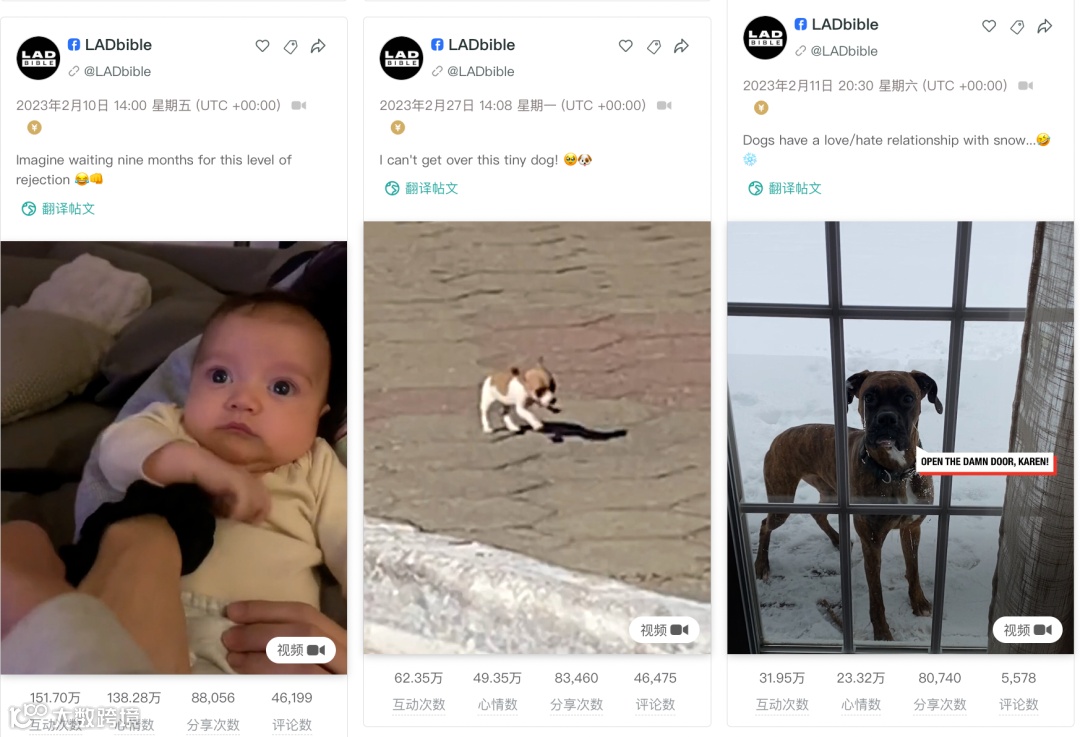Click the LADbible avatar in the middle card
1080x737 pixels.
coord(401,58)
